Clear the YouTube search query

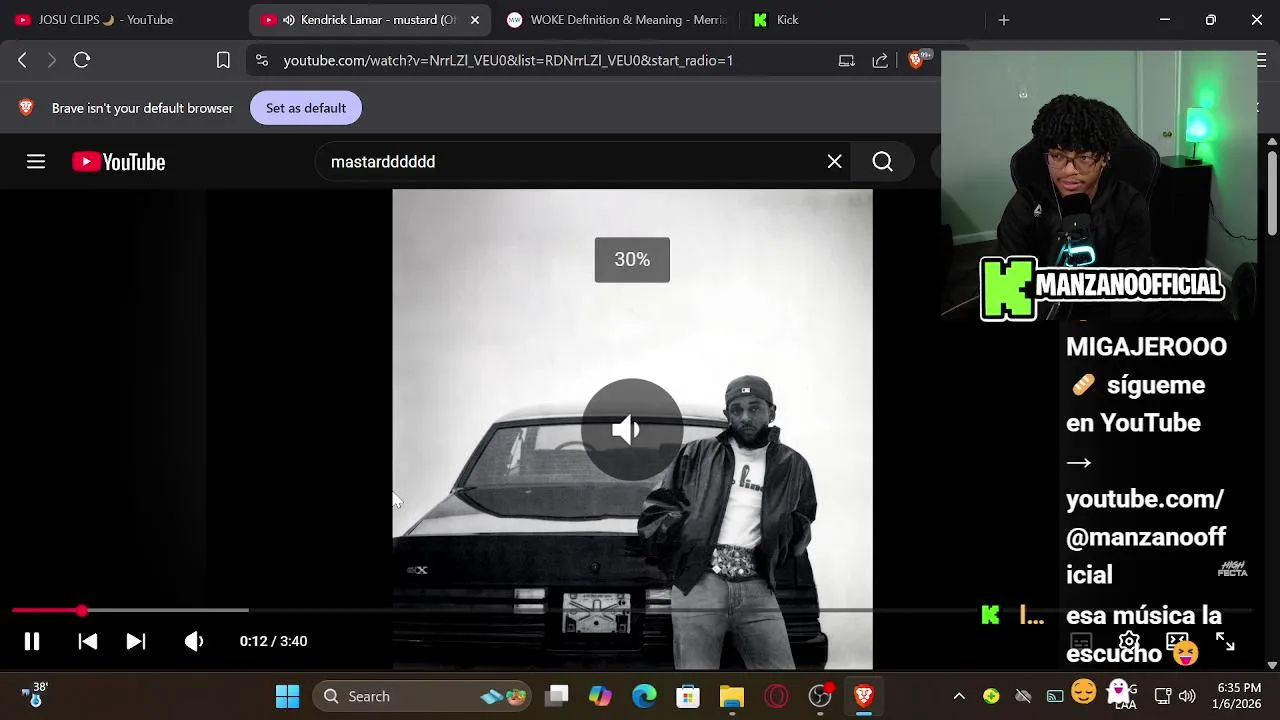pos(835,162)
